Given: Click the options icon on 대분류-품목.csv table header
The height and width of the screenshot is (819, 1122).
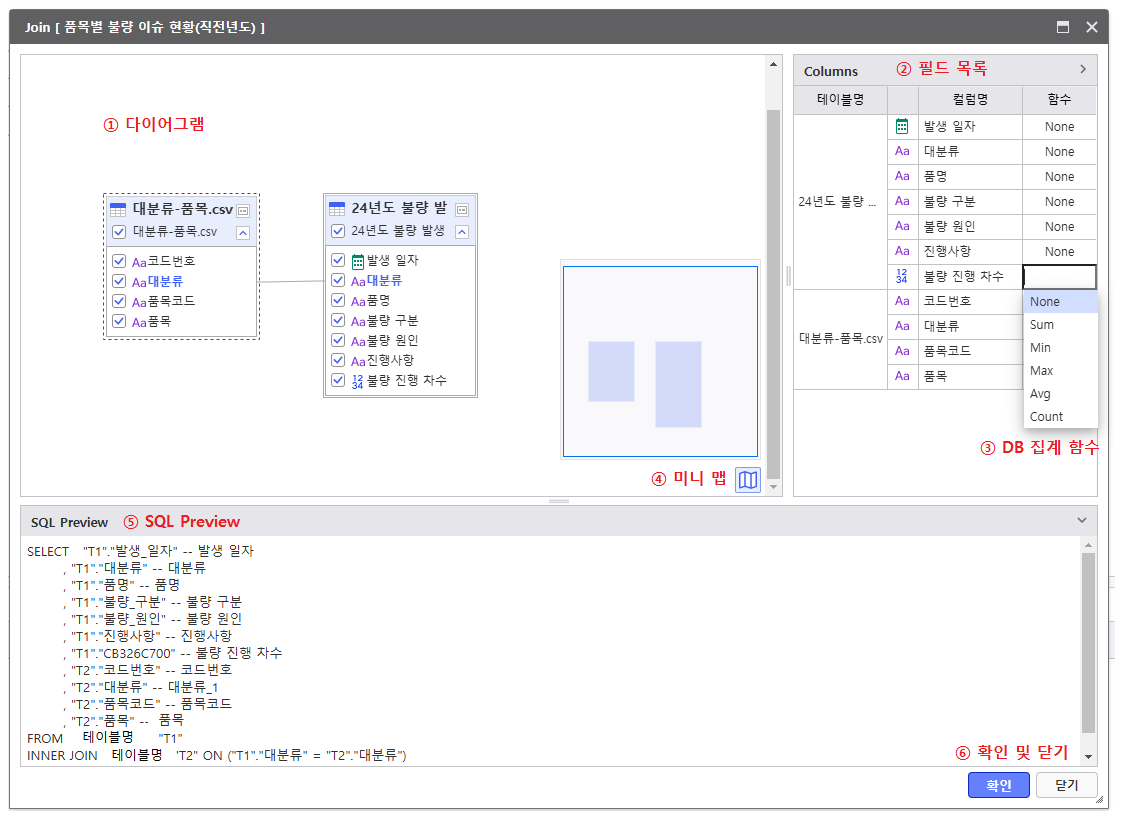Looking at the screenshot, I should 243,210.
